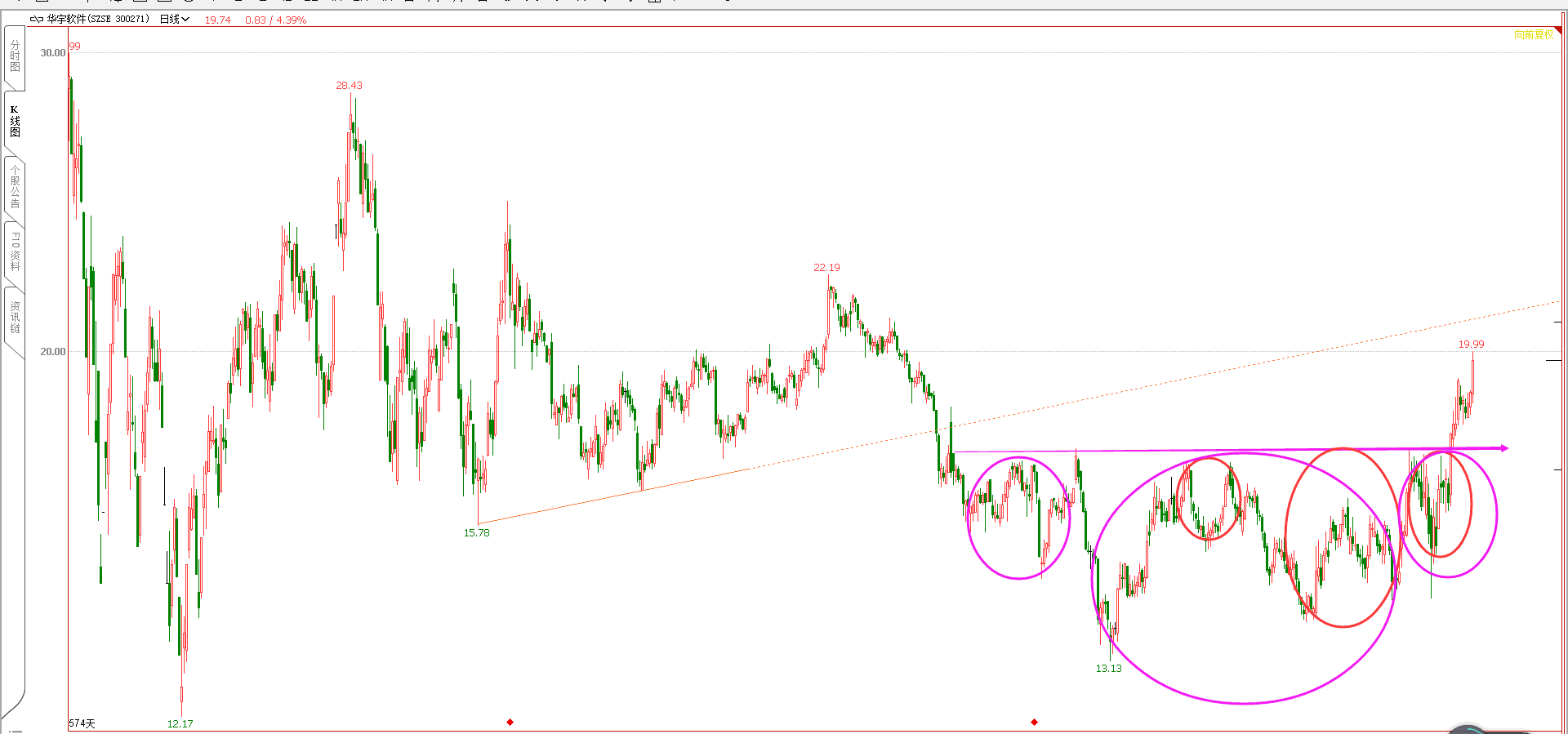Click the red diamond marker under 15.78 low
Image resolution: width=1568 pixels, height=734 pixels.
pyautogui.click(x=510, y=722)
